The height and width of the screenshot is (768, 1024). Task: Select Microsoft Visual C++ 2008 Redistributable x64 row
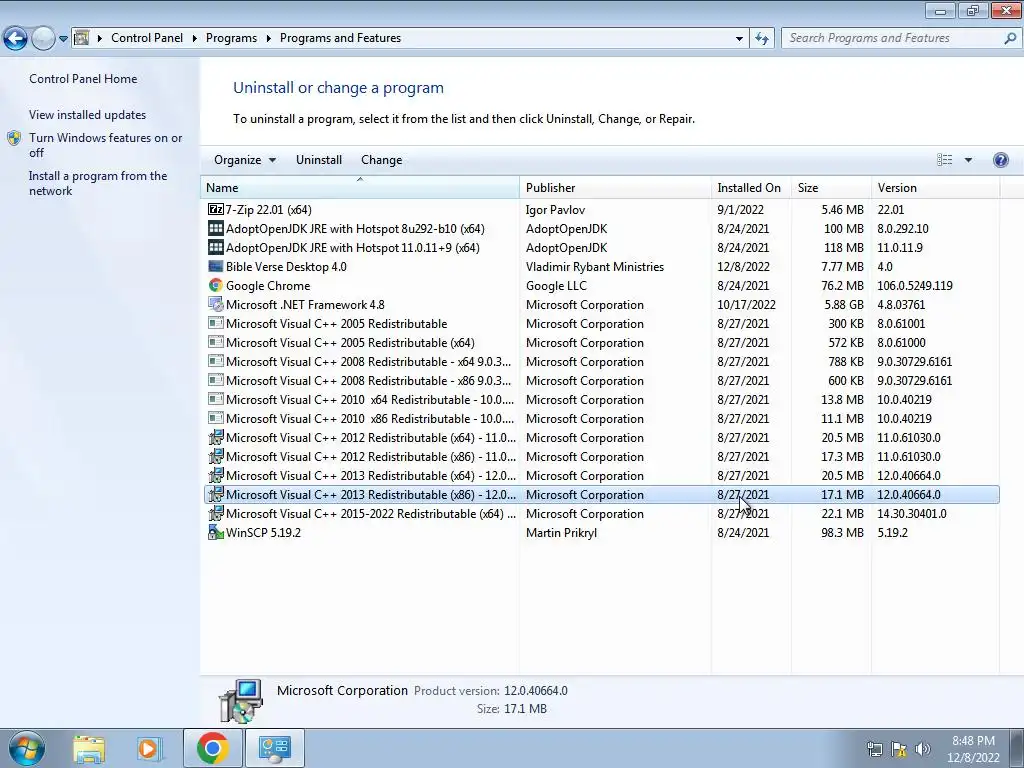point(601,362)
